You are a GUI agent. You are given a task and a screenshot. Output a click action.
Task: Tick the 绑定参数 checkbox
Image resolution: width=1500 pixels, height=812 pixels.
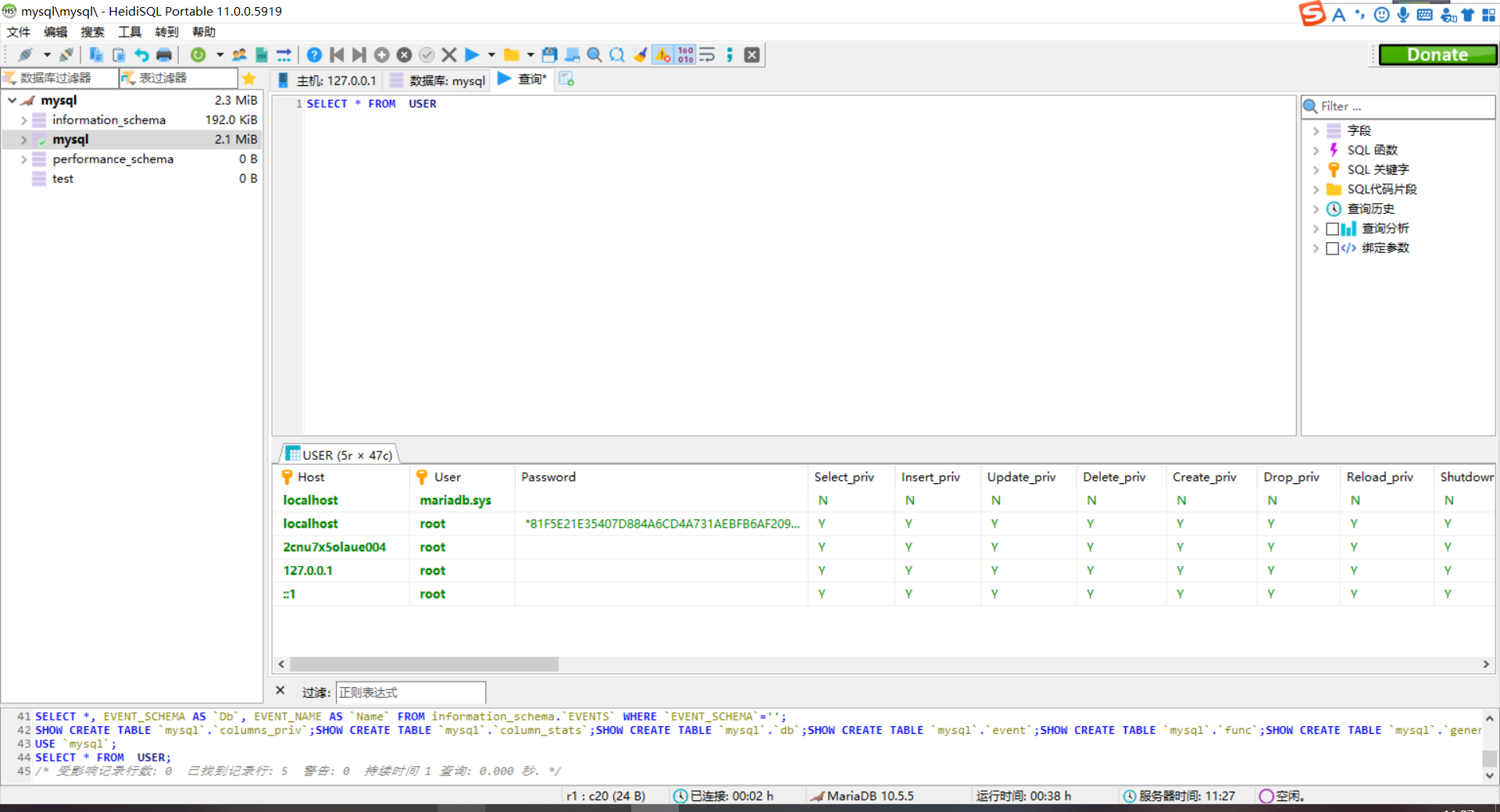pyautogui.click(x=1333, y=248)
